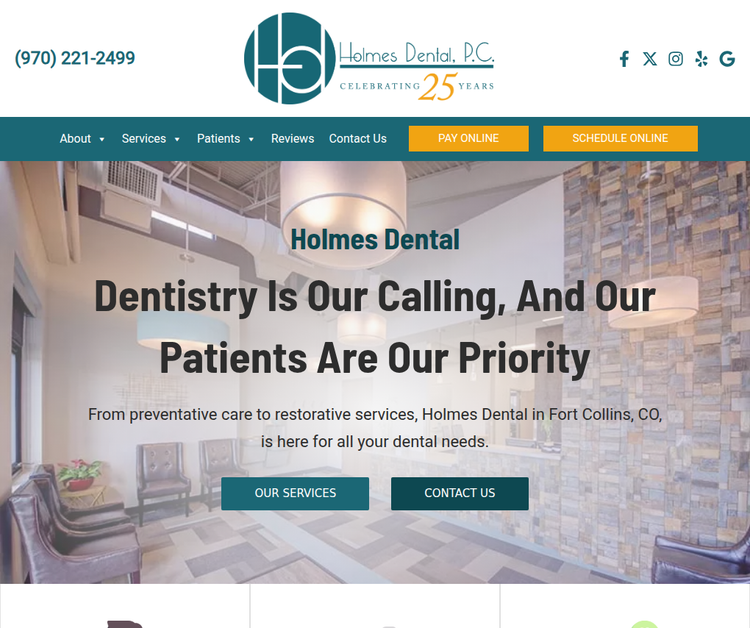Image resolution: width=750 pixels, height=628 pixels.
Task: Click the Pay Online button
Action: tap(469, 139)
